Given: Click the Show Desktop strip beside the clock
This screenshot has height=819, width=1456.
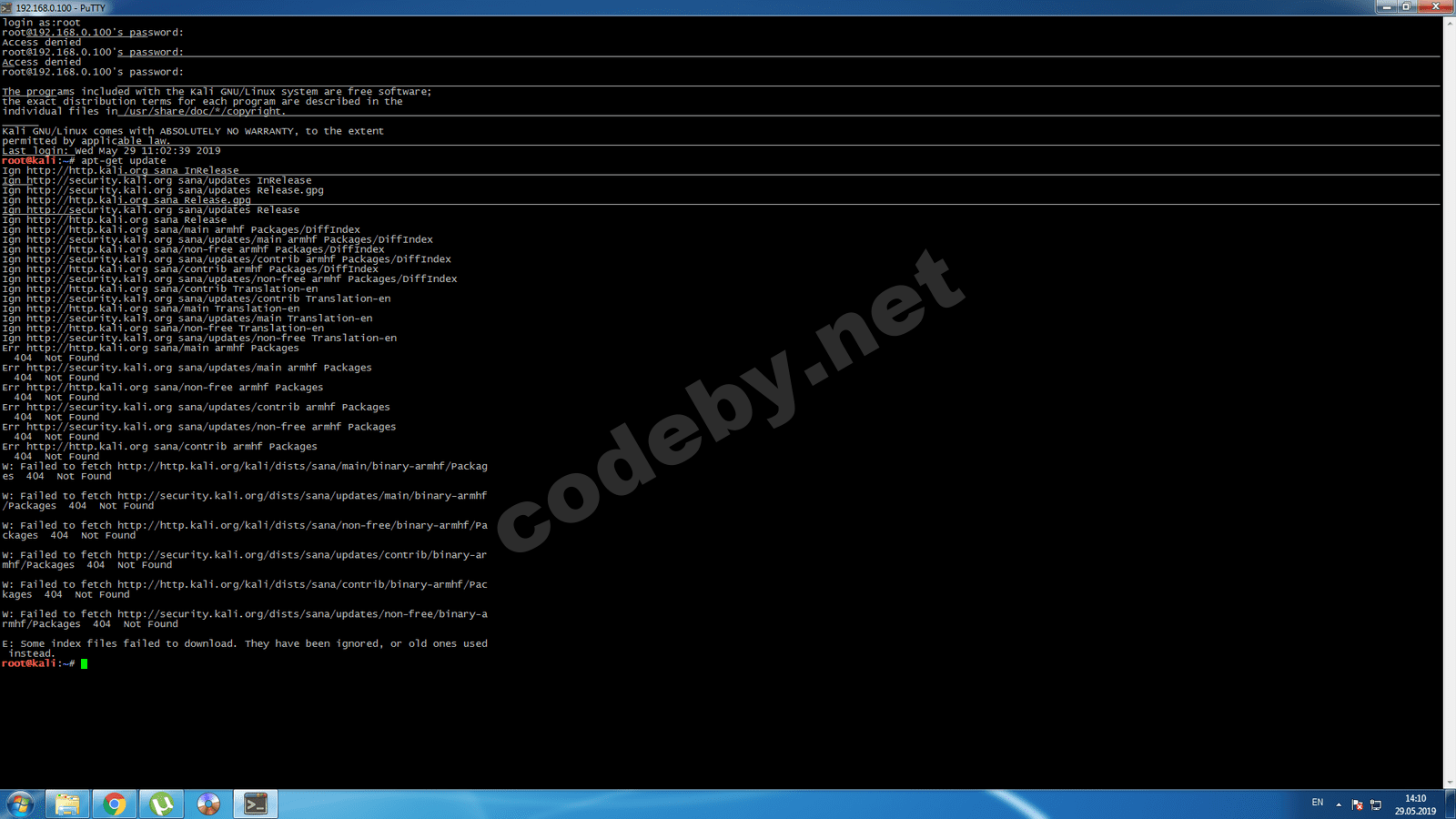Looking at the screenshot, I should (1449, 804).
